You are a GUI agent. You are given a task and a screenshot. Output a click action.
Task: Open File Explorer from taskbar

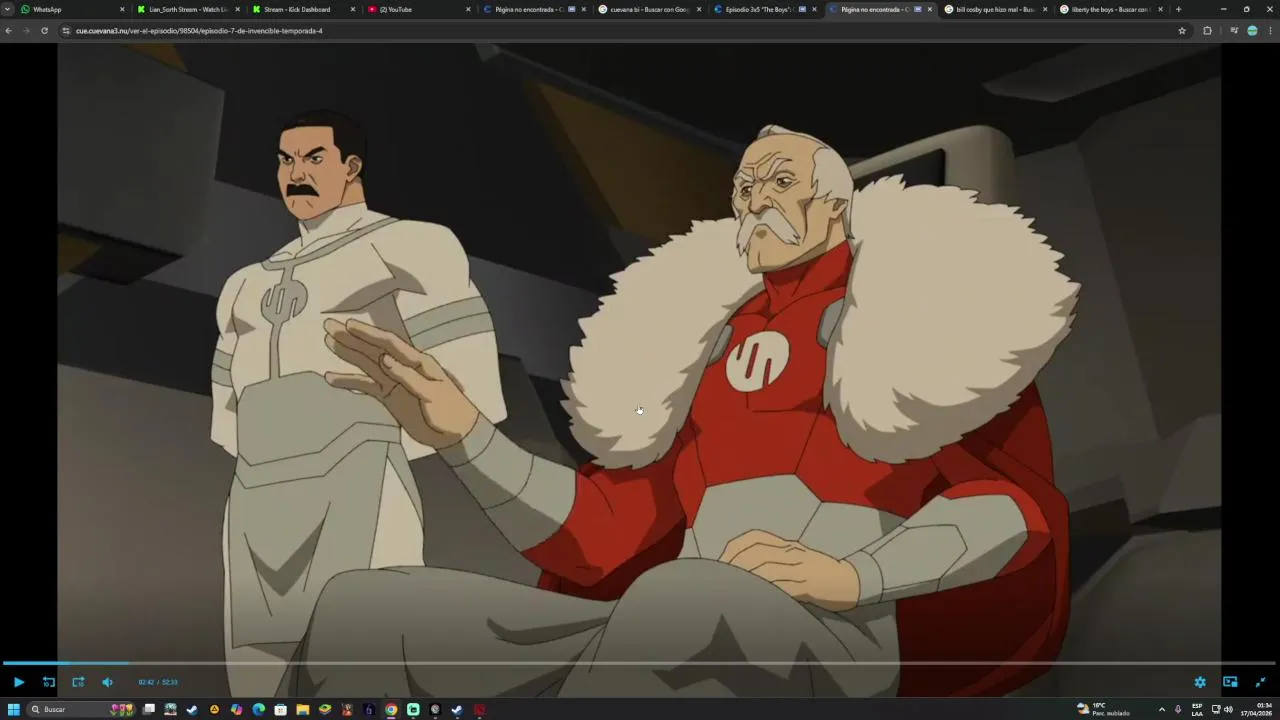click(x=302, y=709)
